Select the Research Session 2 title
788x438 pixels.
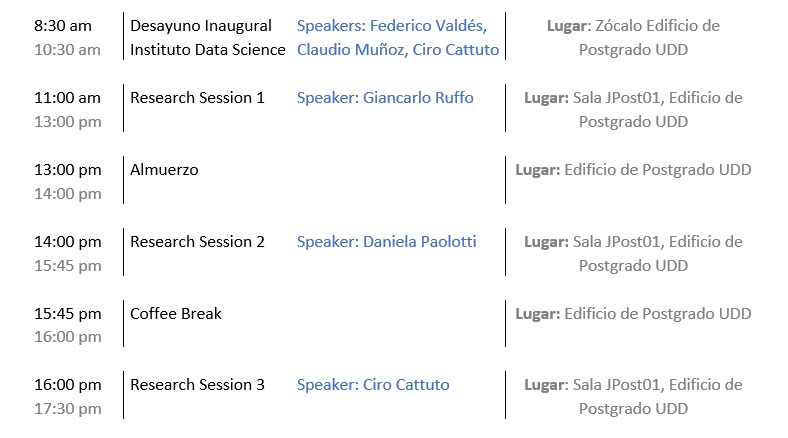point(197,242)
